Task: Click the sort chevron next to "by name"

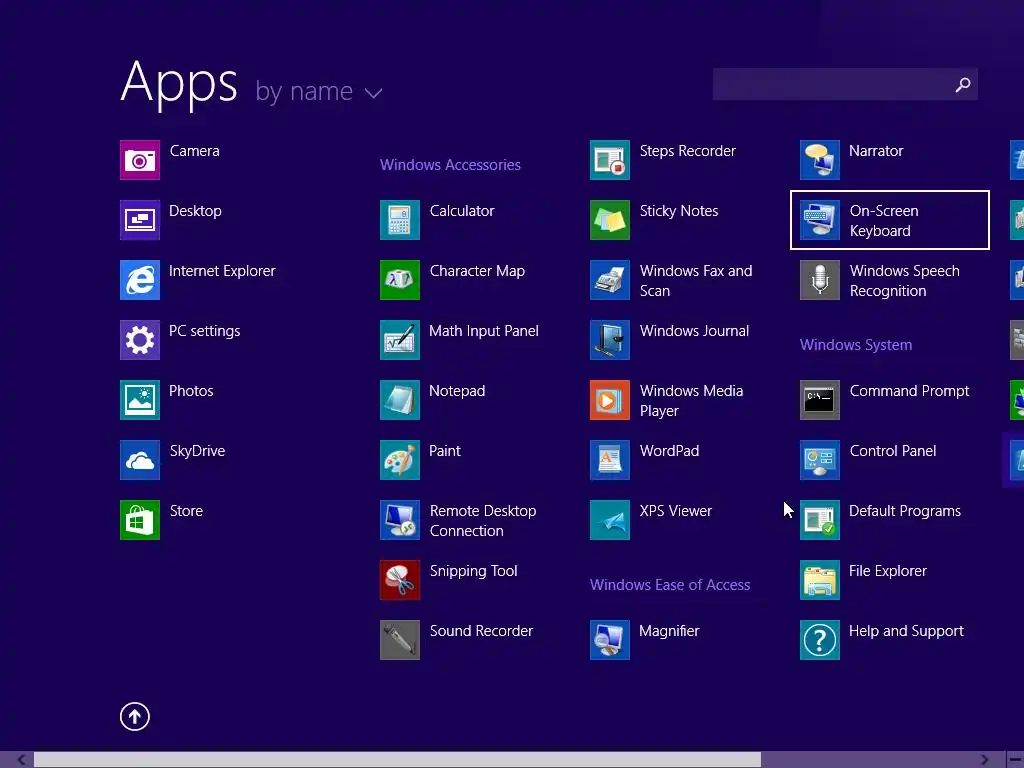Action: coord(374,93)
